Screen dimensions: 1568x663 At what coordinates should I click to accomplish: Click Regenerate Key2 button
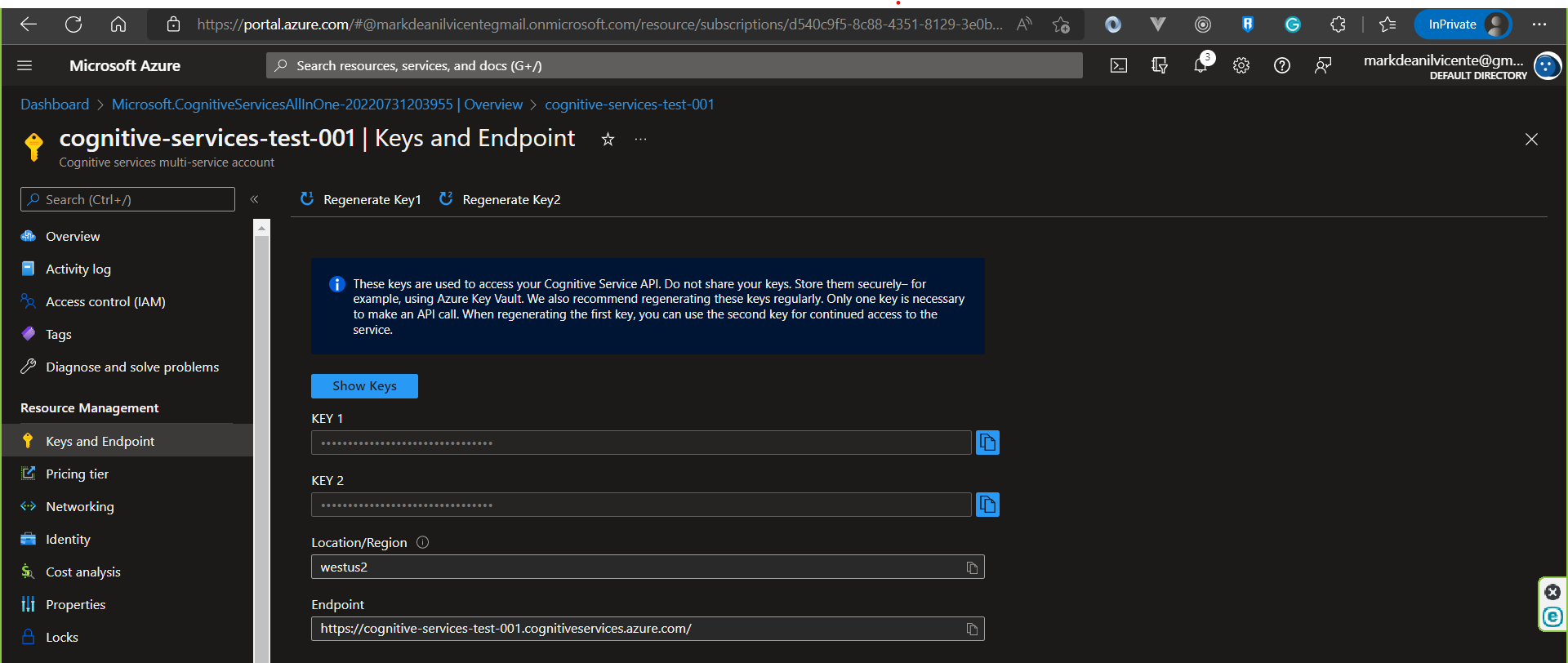[x=500, y=199]
